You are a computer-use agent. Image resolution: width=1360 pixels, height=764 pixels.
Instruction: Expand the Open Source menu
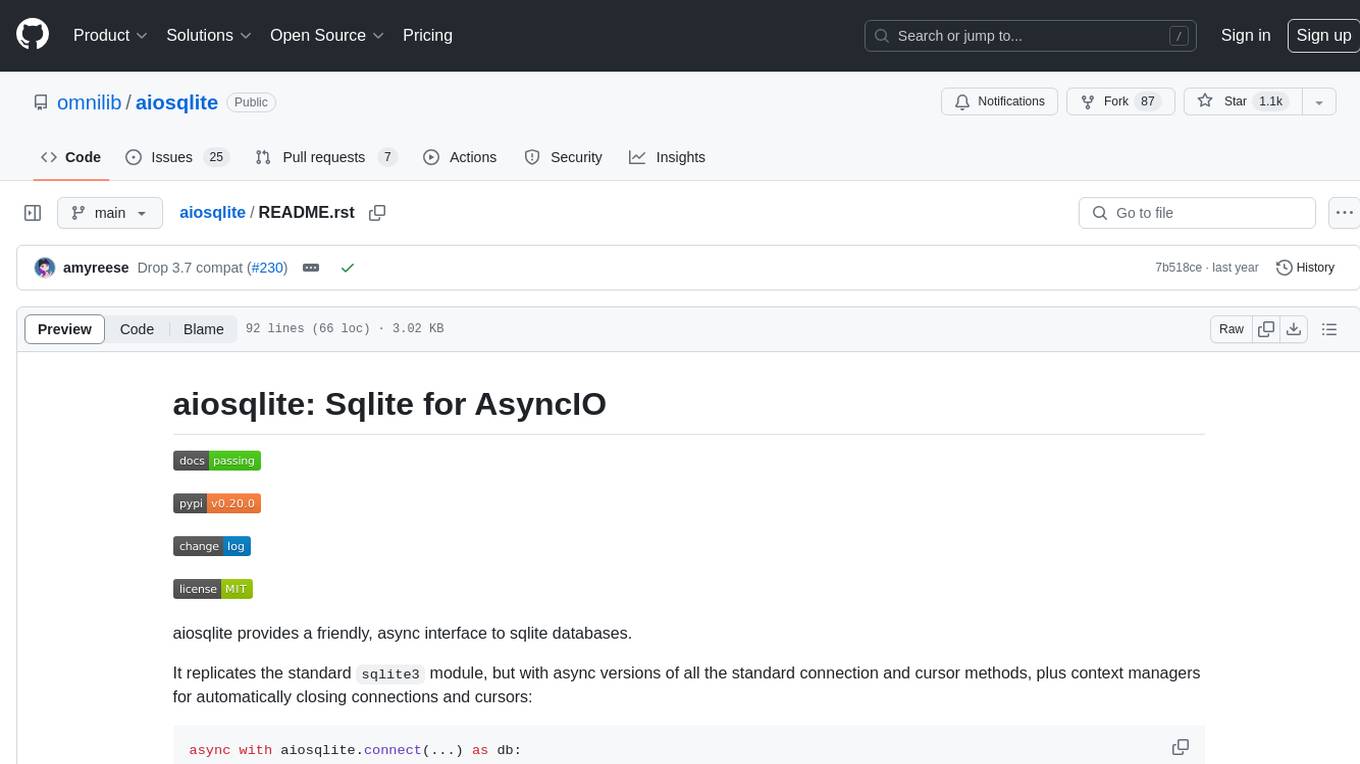pos(327,35)
